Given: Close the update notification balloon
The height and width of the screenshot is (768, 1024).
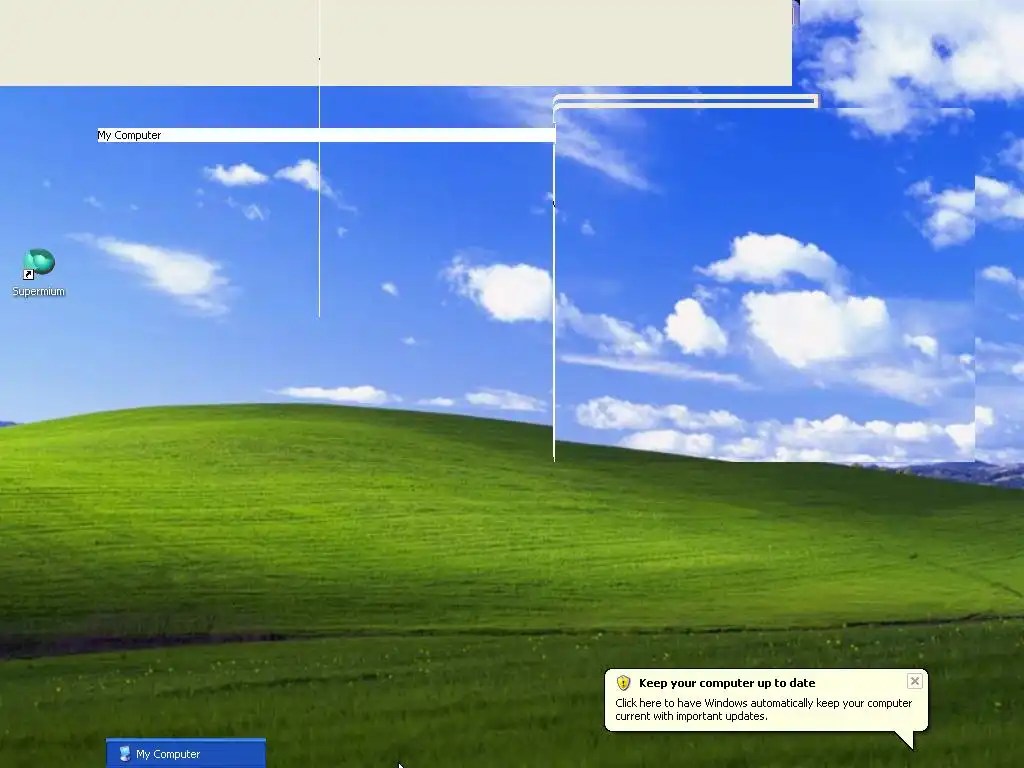Looking at the screenshot, I should click(x=914, y=681).
